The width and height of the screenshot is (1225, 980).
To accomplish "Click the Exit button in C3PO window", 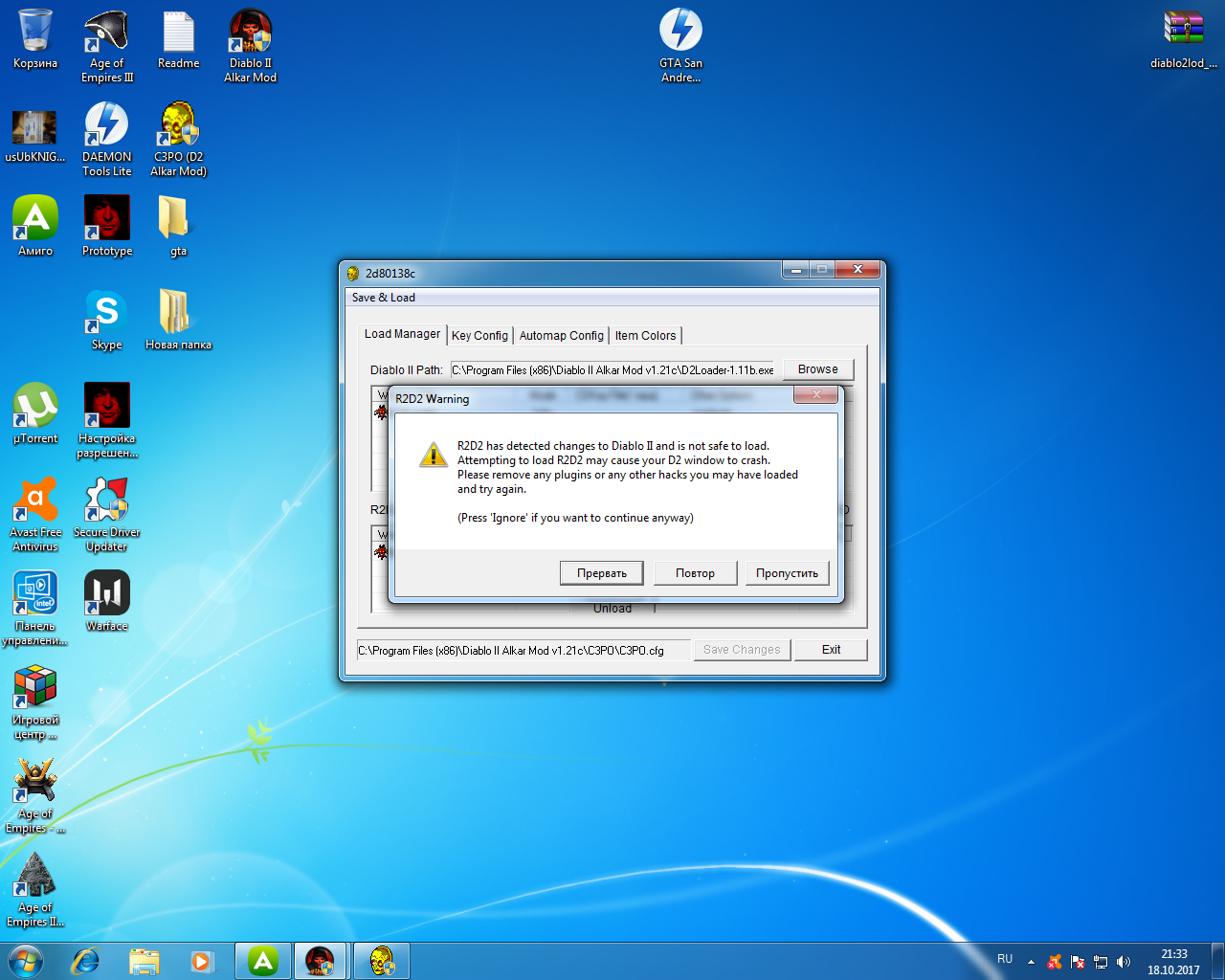I will [832, 650].
